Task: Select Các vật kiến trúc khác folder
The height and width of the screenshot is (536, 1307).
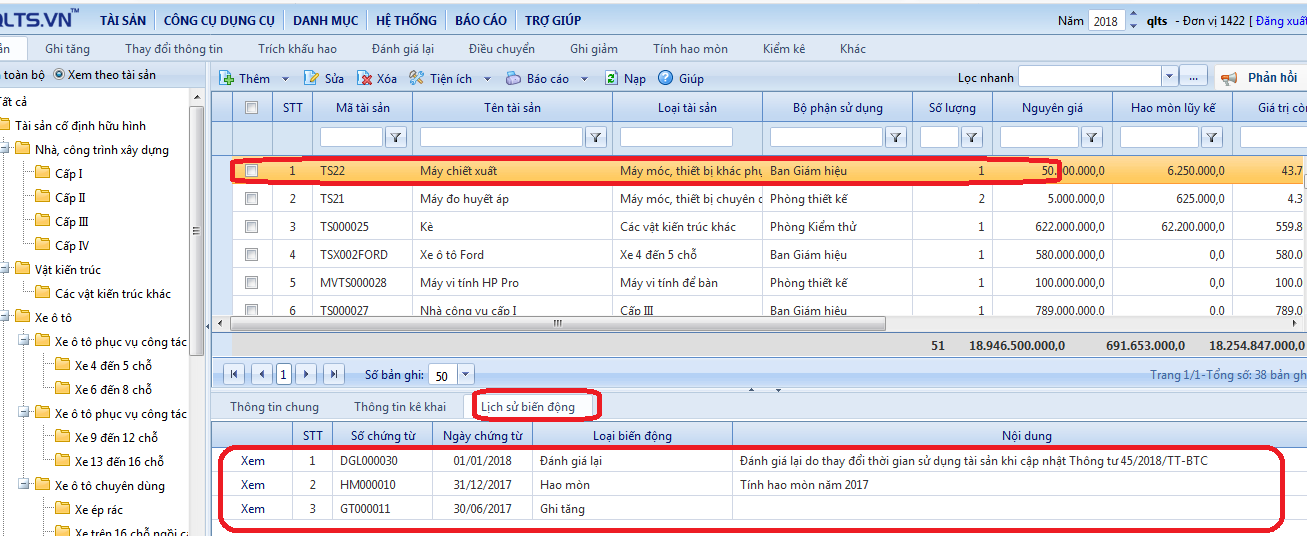Action: (102, 294)
